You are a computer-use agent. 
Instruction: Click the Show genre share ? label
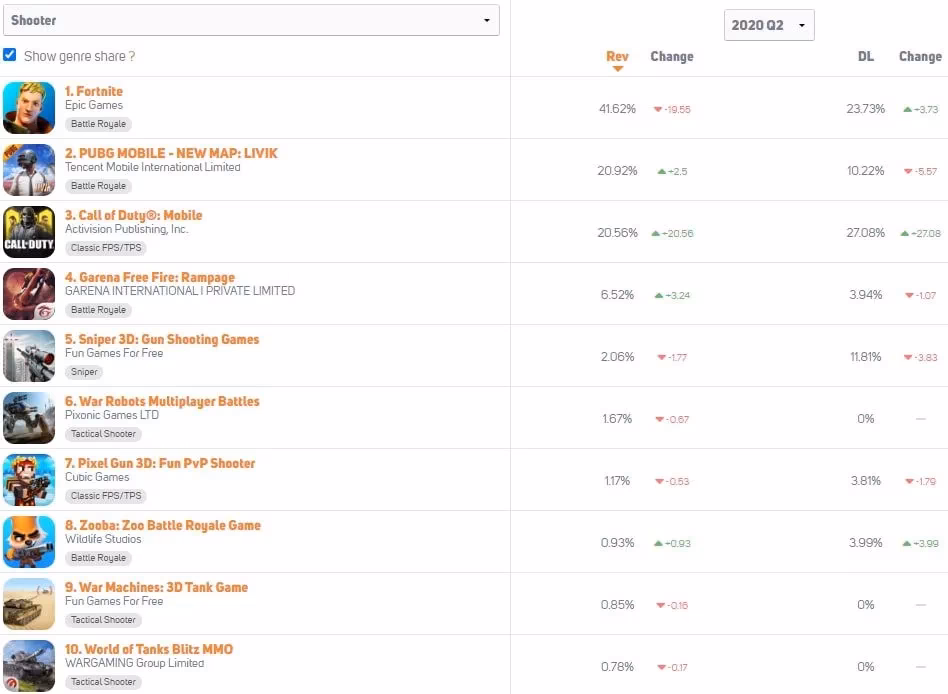[x=79, y=56]
